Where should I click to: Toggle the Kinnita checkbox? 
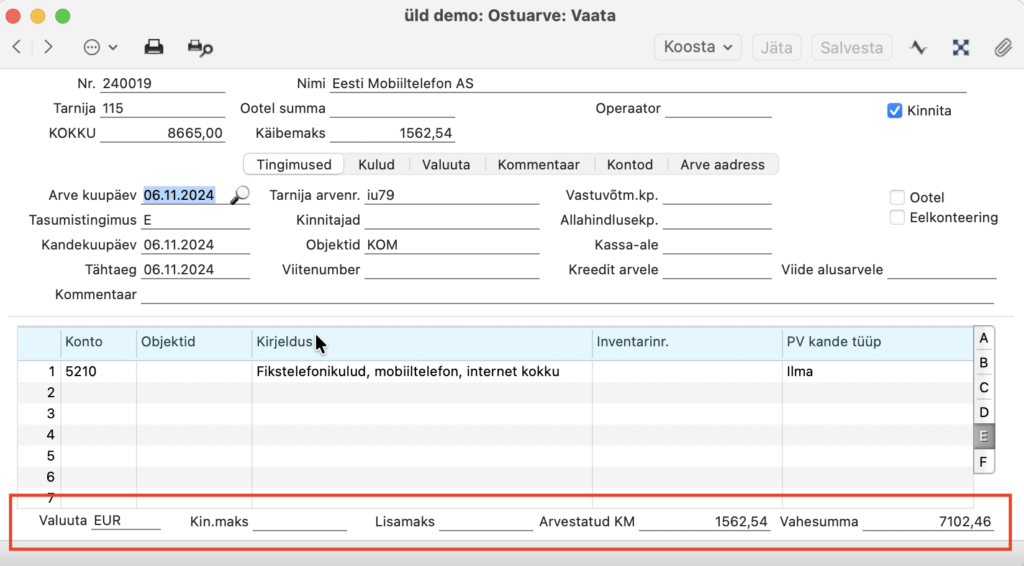[x=895, y=111]
